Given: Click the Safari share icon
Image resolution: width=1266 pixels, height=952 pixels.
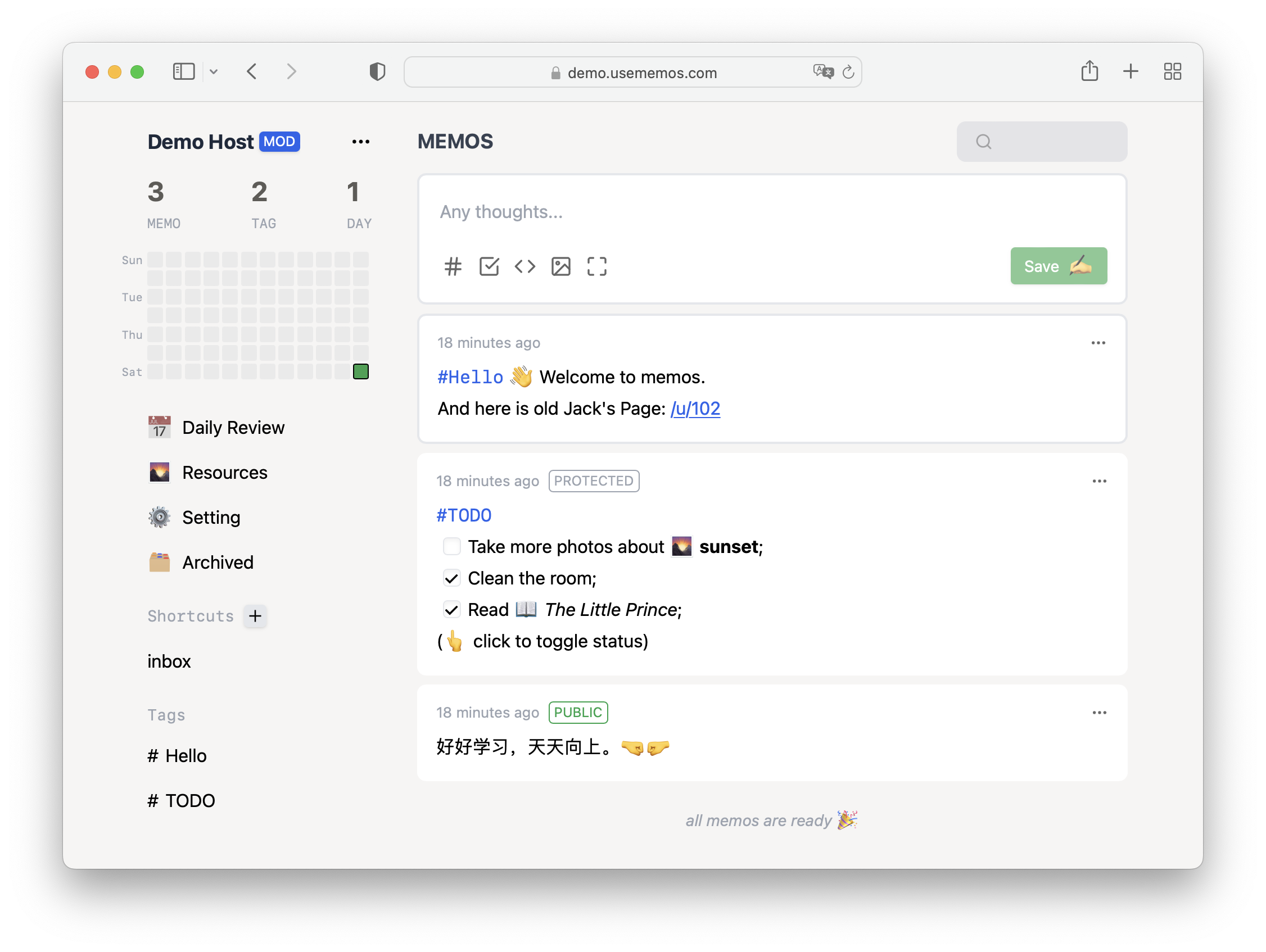Looking at the screenshot, I should (1089, 71).
